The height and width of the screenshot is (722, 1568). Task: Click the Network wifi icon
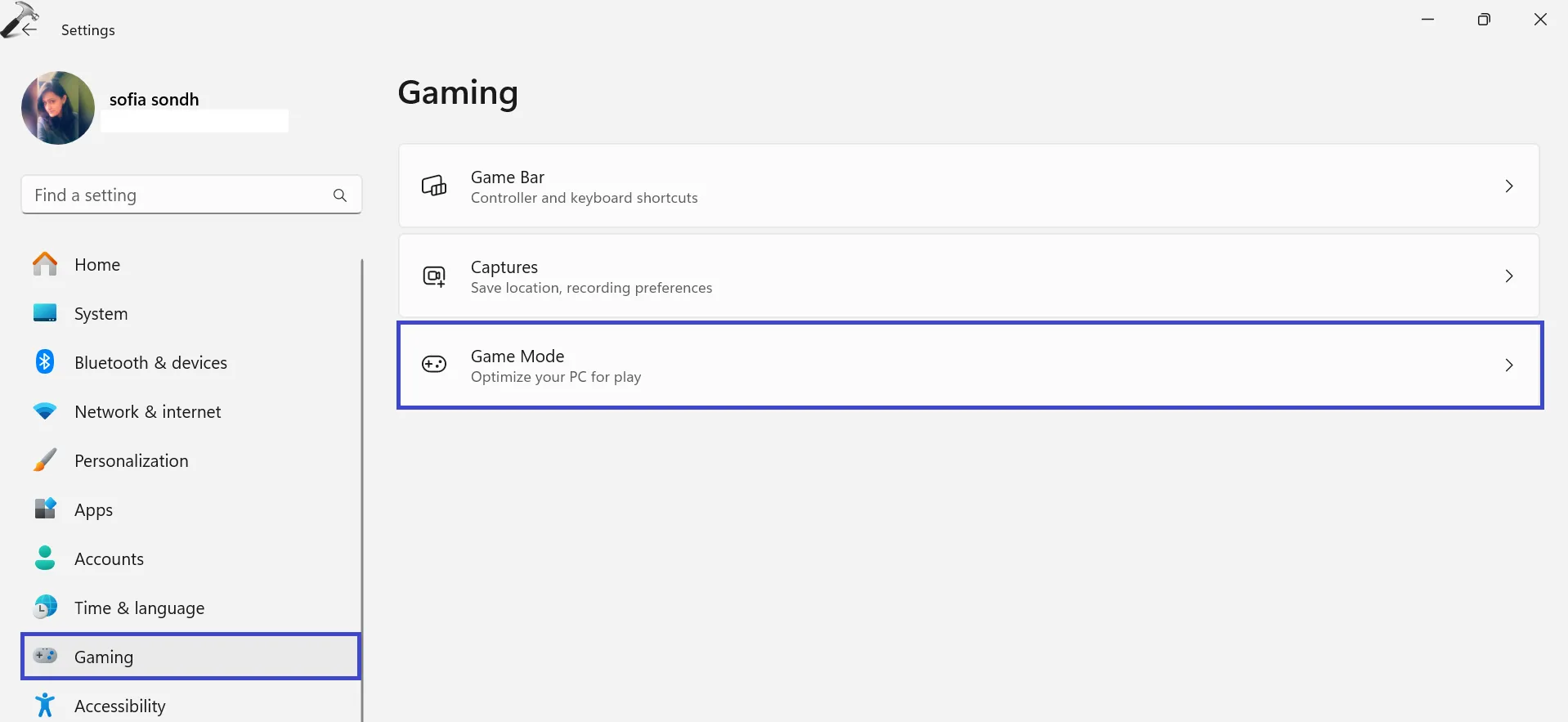45,411
